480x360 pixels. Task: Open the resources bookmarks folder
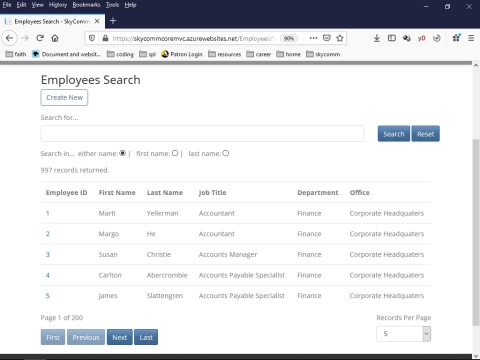click(224, 54)
